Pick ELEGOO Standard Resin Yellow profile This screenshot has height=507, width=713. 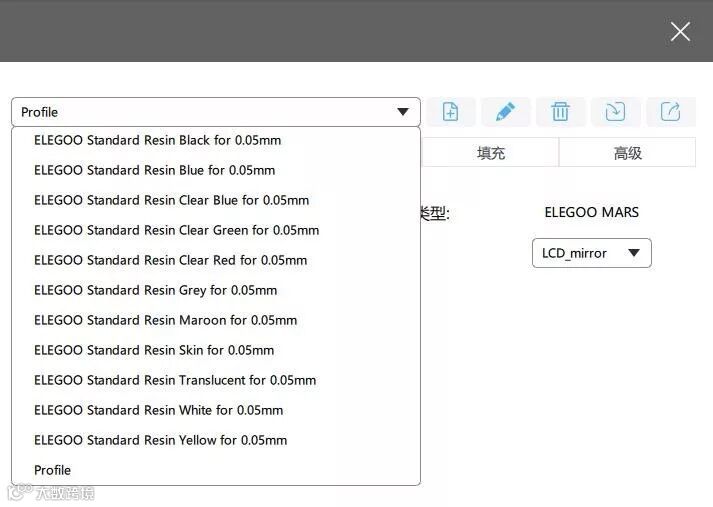(216, 440)
